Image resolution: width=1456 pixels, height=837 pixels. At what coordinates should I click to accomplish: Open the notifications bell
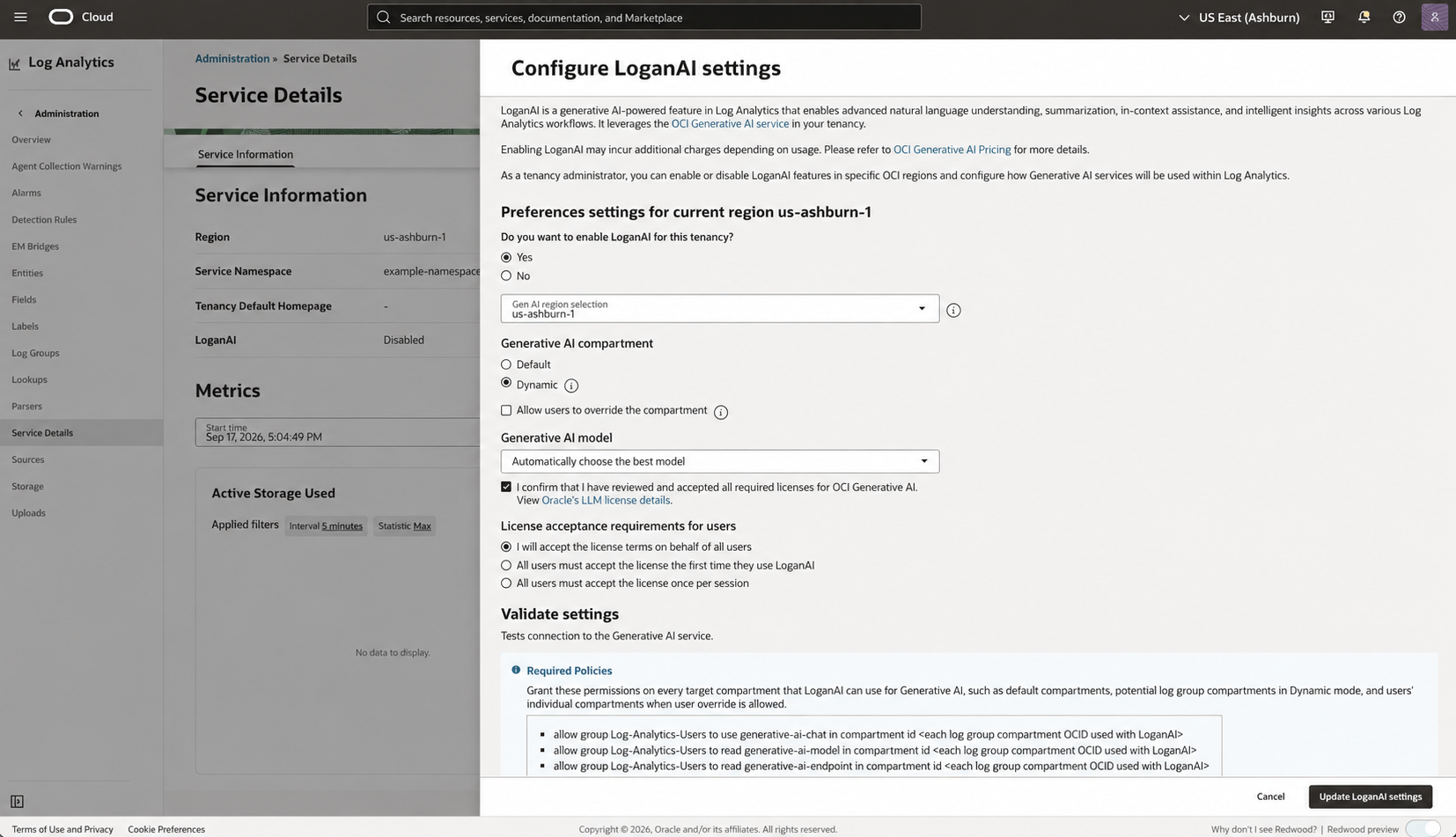click(x=1364, y=17)
